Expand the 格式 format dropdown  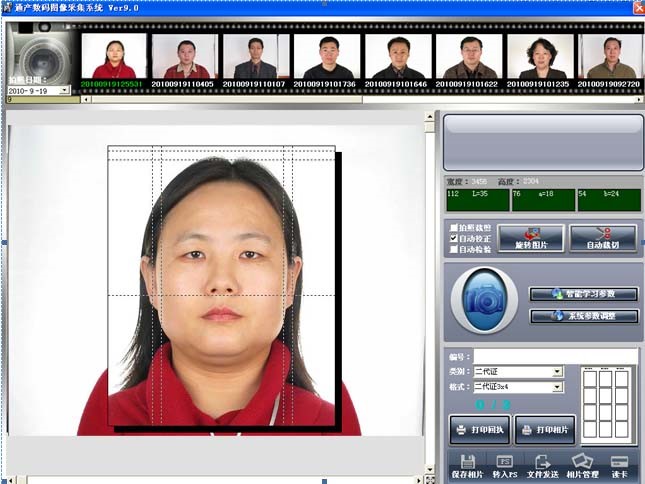(557, 387)
